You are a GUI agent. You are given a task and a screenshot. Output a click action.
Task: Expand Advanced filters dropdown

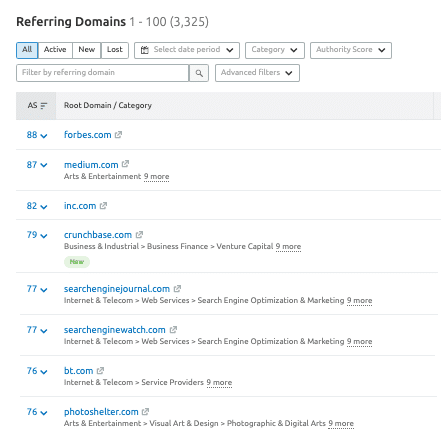pyautogui.click(x=257, y=73)
